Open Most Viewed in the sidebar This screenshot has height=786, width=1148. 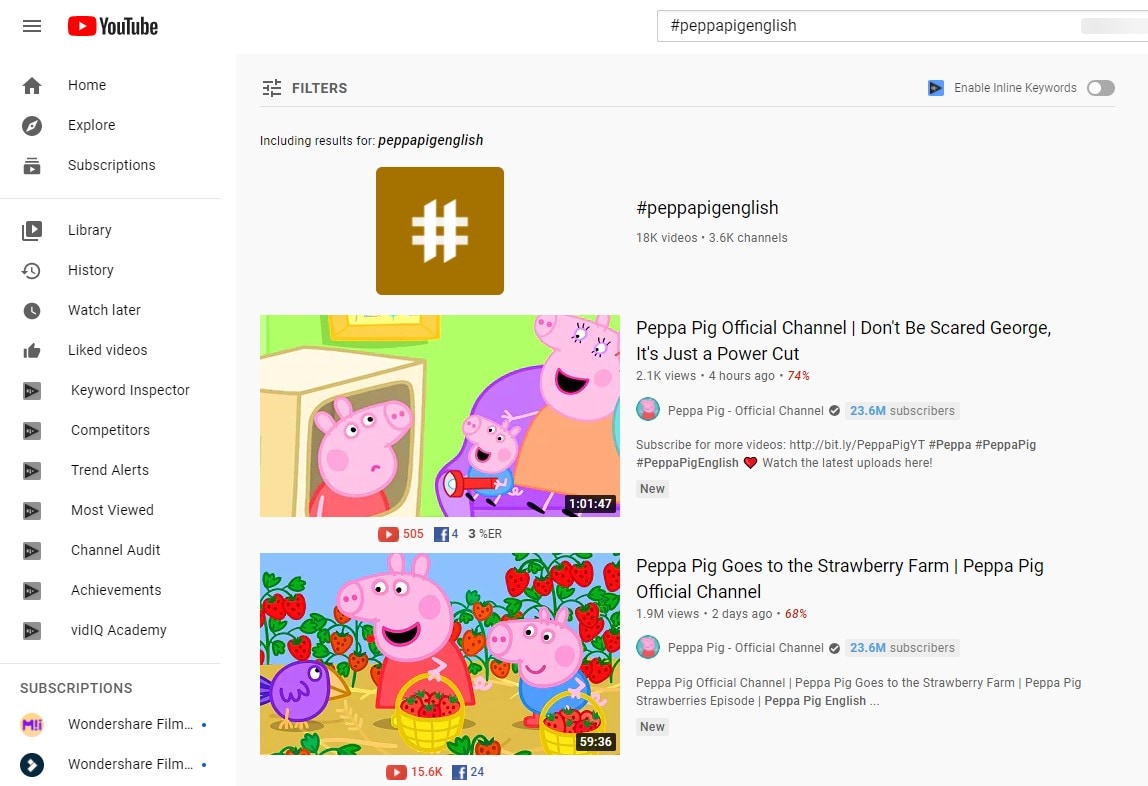click(110, 510)
